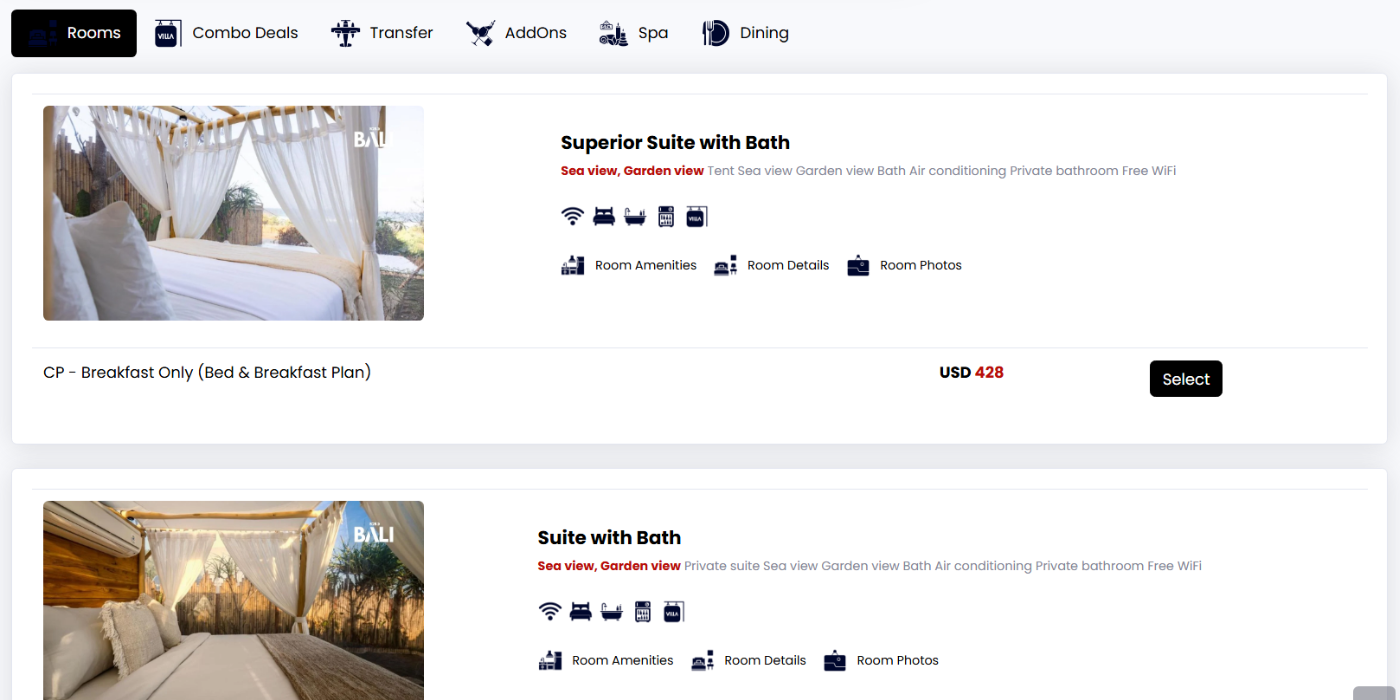
Task: Open Room Details for Suite with Bath
Action: [748, 660]
